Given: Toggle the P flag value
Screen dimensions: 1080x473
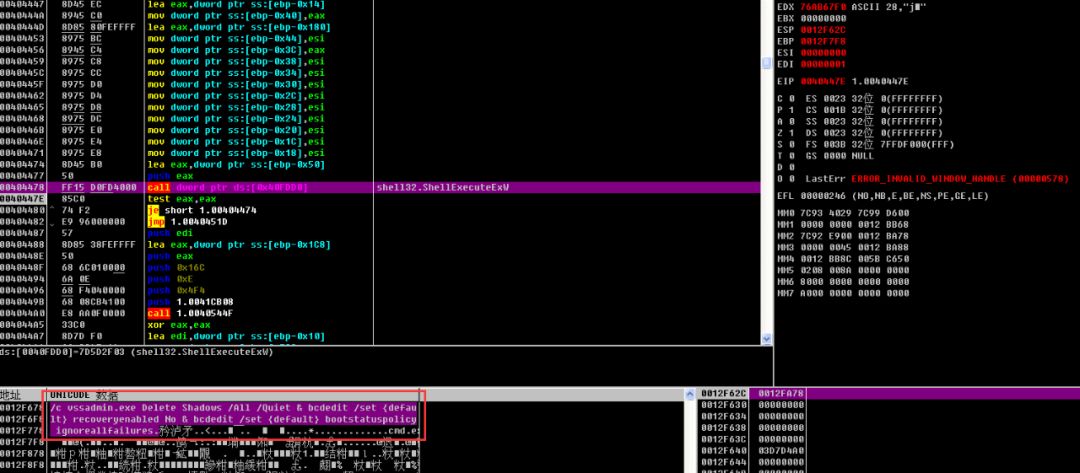Looking at the screenshot, I should (792, 110).
